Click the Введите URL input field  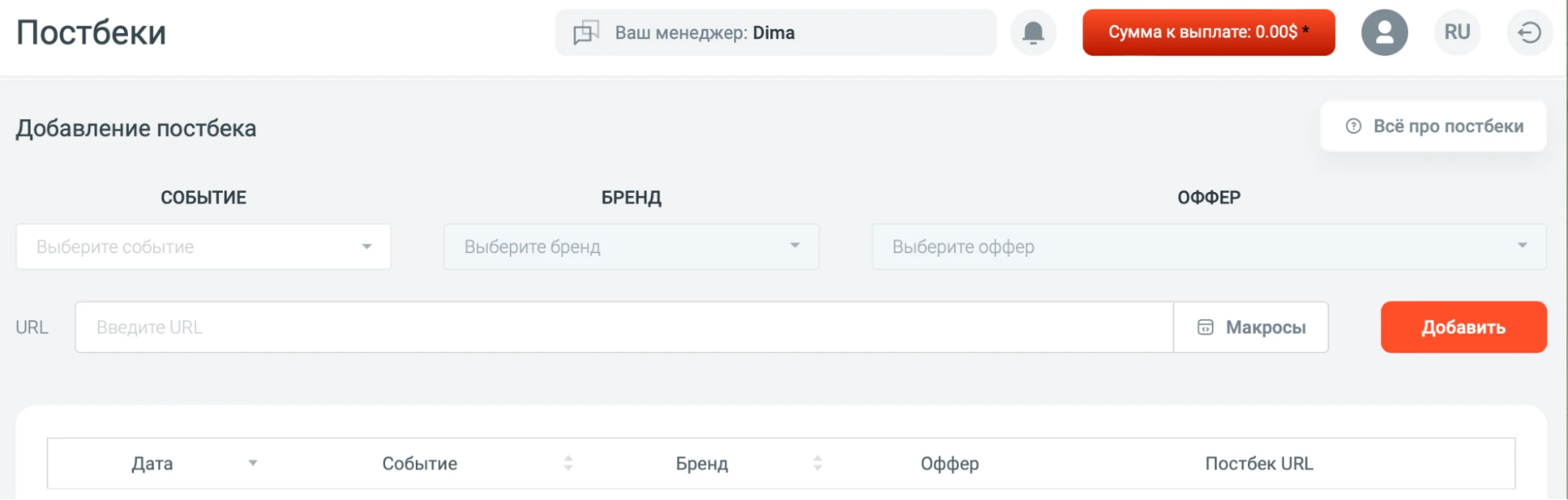click(x=624, y=328)
